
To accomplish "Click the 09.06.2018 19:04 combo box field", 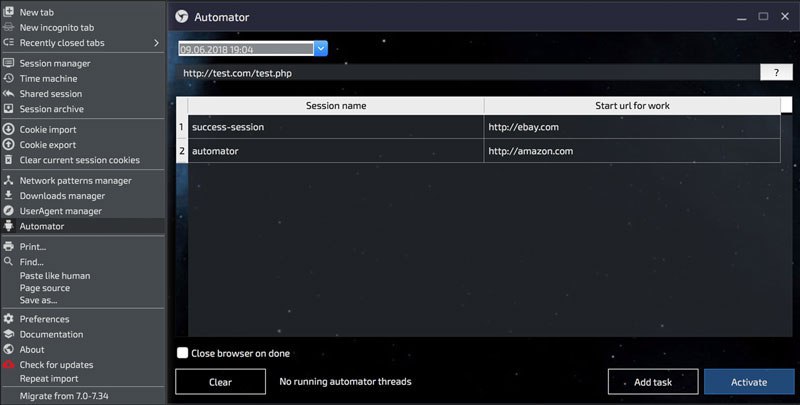I will (x=246, y=49).
